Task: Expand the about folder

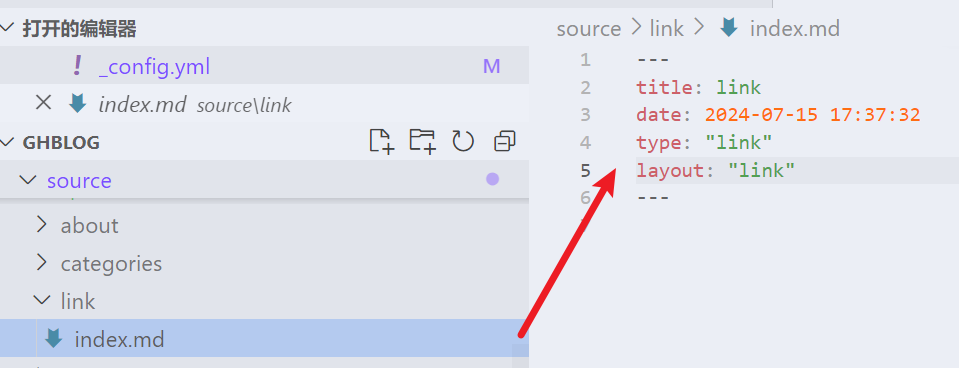Action: (x=41, y=225)
